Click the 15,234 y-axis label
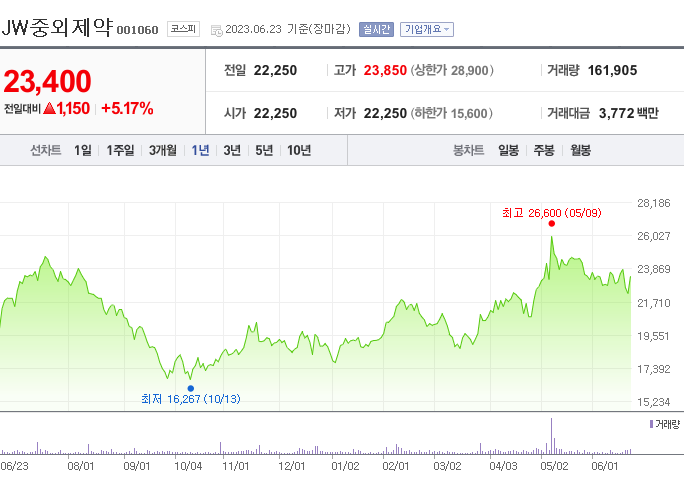 [x=653, y=402]
